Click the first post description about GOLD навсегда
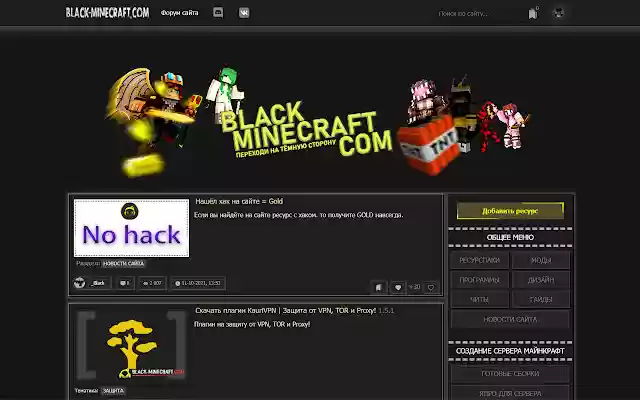 coord(298,215)
